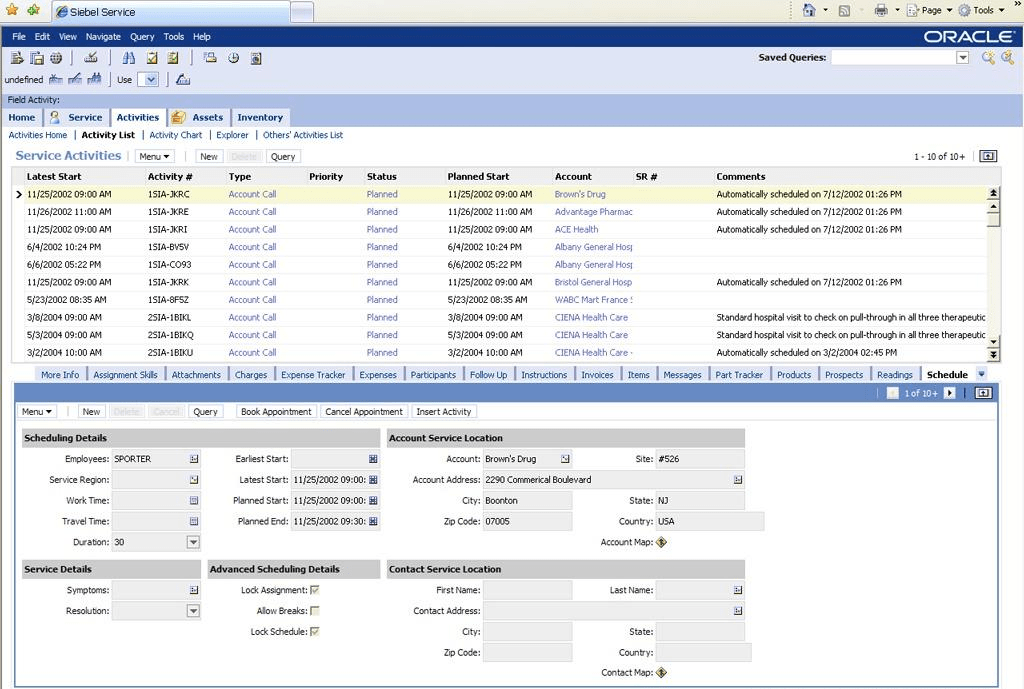Image resolution: width=1024 pixels, height=689 pixels.
Task: Open the Employees pick list icon
Action: (x=194, y=459)
